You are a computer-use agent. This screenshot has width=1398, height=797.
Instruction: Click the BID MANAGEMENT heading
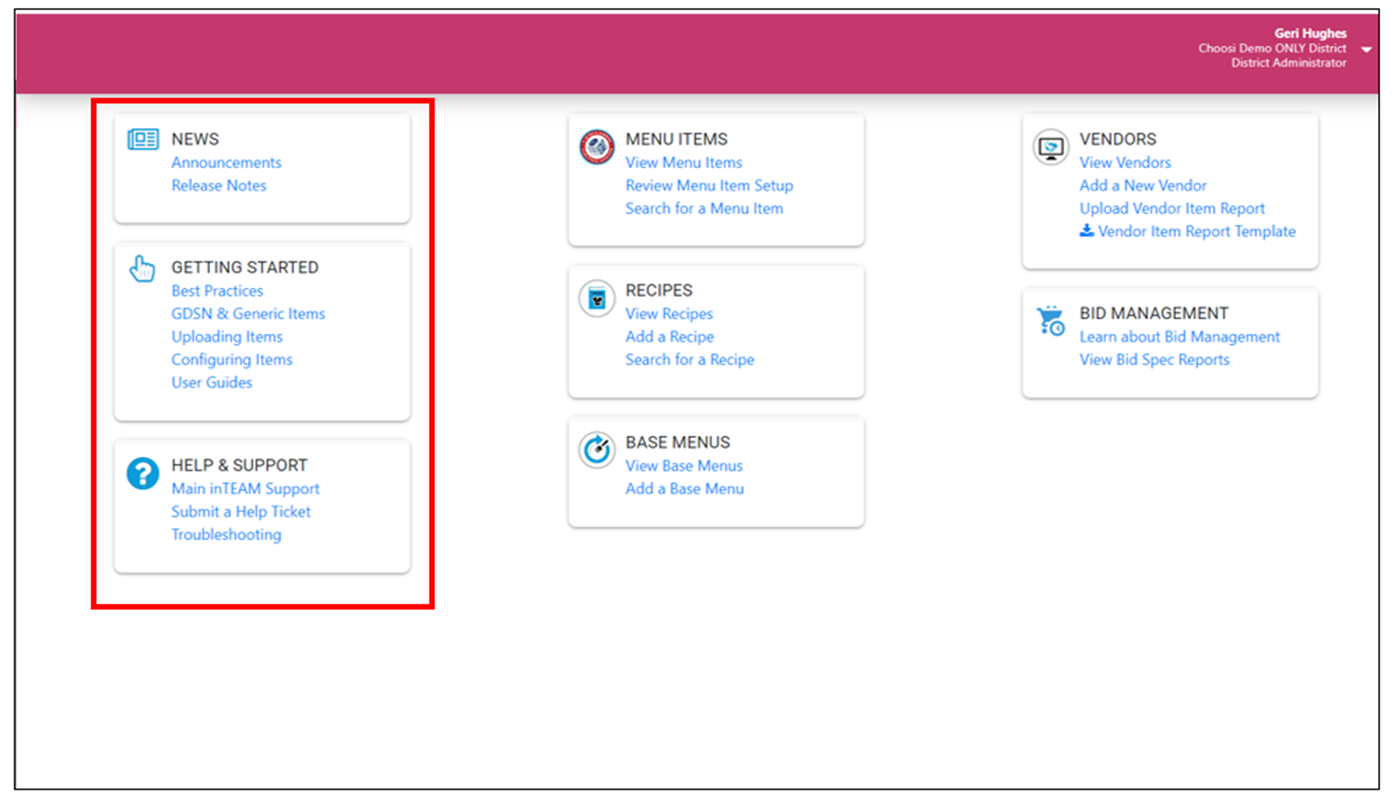pyautogui.click(x=1154, y=313)
